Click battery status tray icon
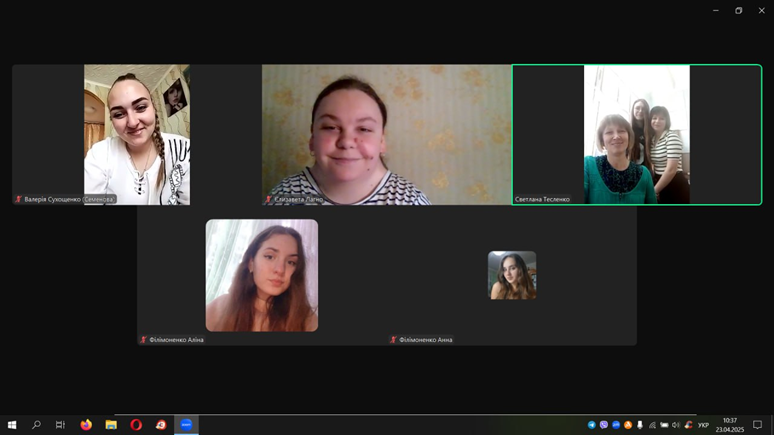The image size is (774, 435). coord(664,425)
